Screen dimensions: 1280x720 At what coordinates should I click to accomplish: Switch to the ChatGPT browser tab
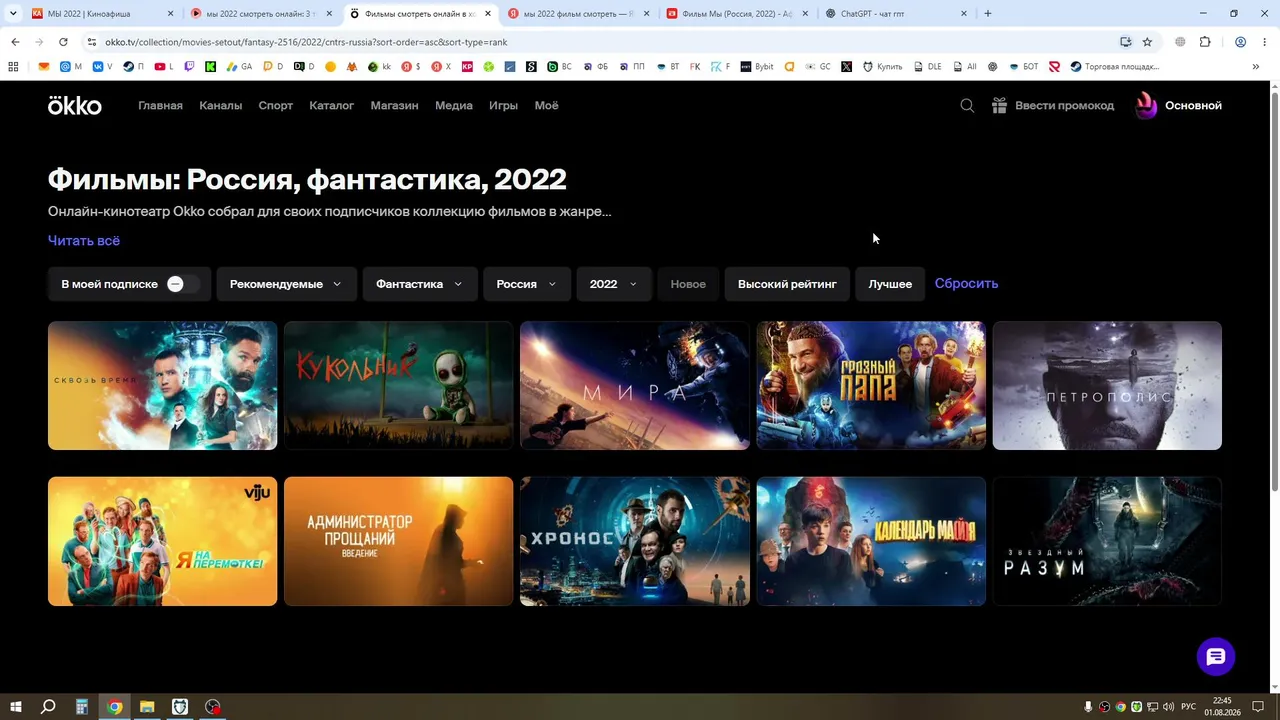[895, 14]
